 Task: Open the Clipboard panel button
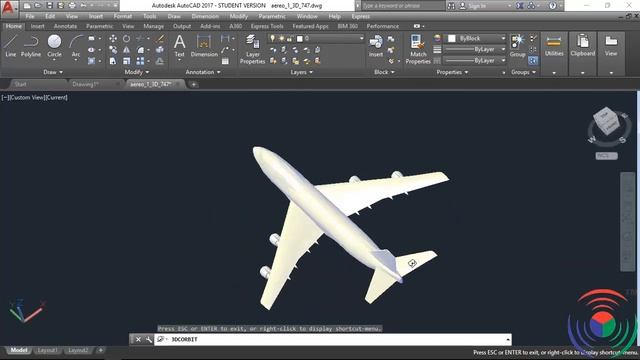tap(582, 46)
